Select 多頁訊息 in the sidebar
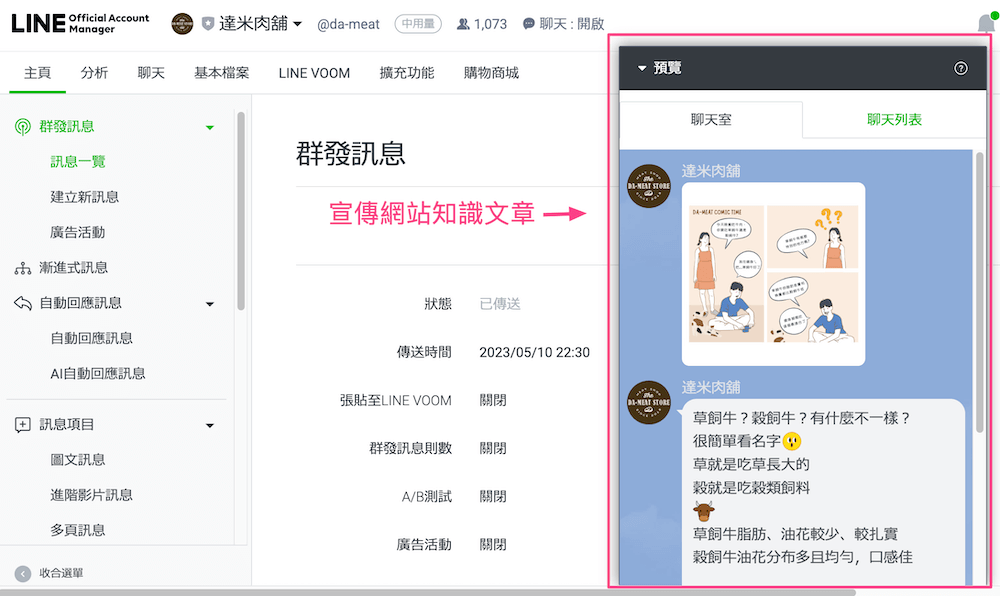This screenshot has width=1000, height=596. [x=77, y=530]
